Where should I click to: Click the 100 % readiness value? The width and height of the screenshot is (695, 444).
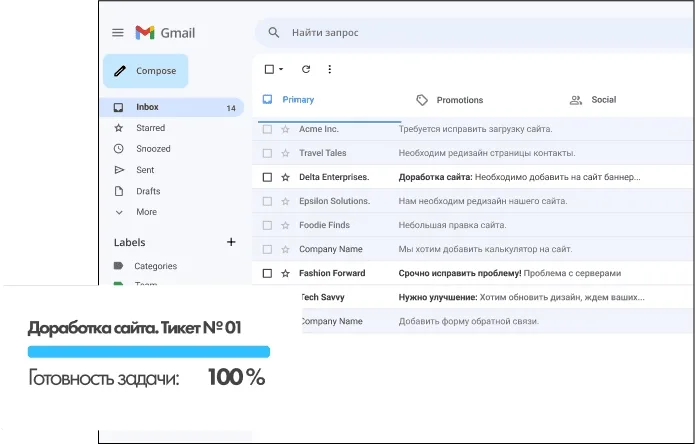237,378
